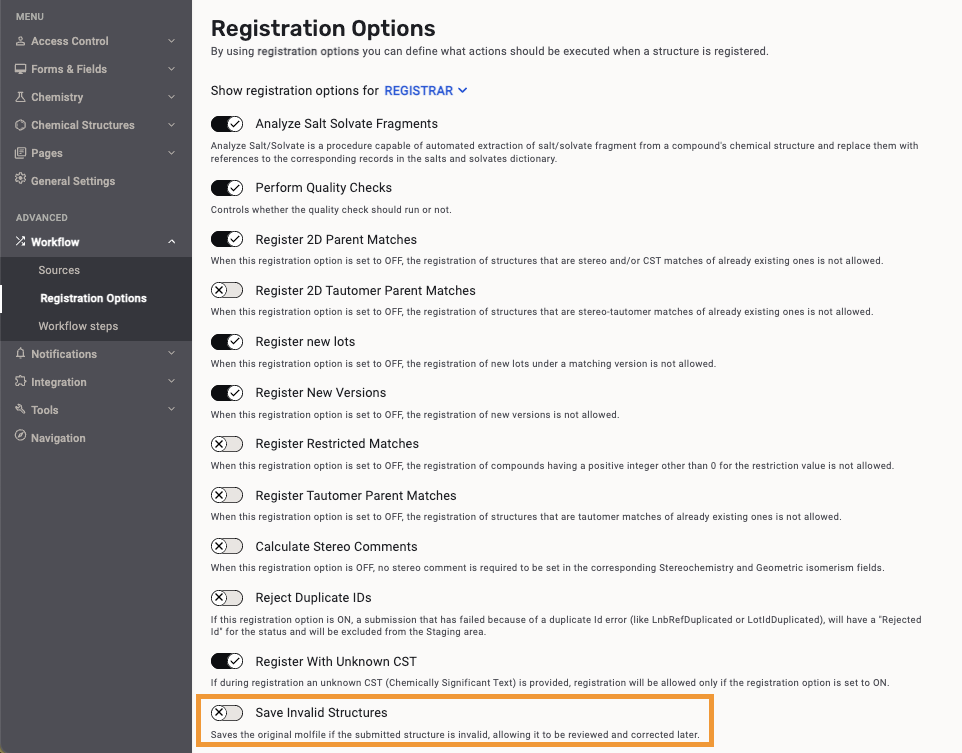
Task: Enable Save Invalid Structures toggle
Action: point(227,713)
